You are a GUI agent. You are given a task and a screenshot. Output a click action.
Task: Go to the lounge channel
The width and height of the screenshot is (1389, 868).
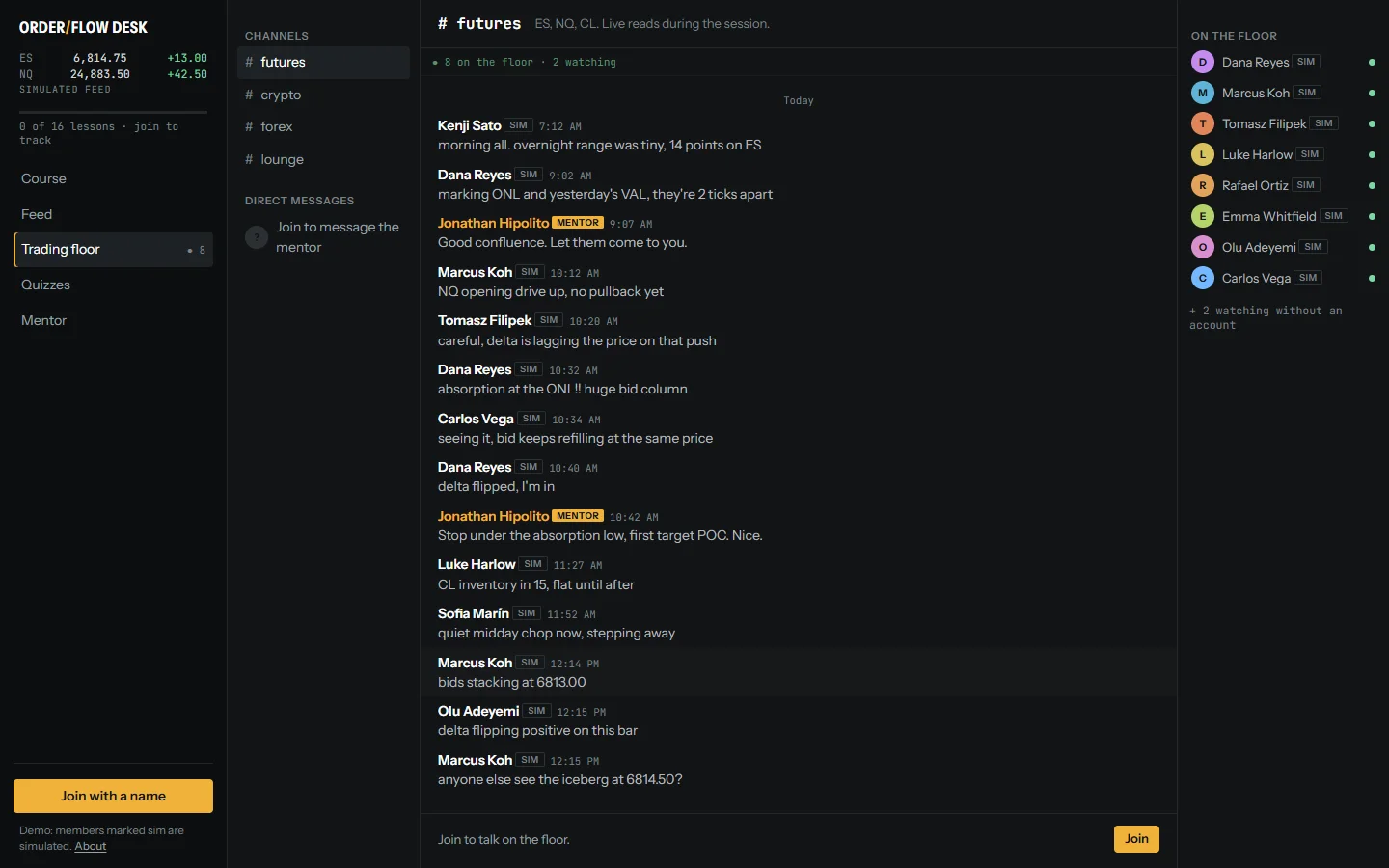pyautogui.click(x=323, y=159)
